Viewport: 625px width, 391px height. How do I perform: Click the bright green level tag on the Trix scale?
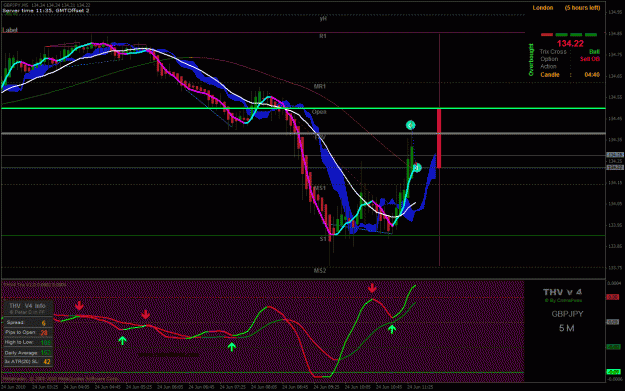(613, 372)
